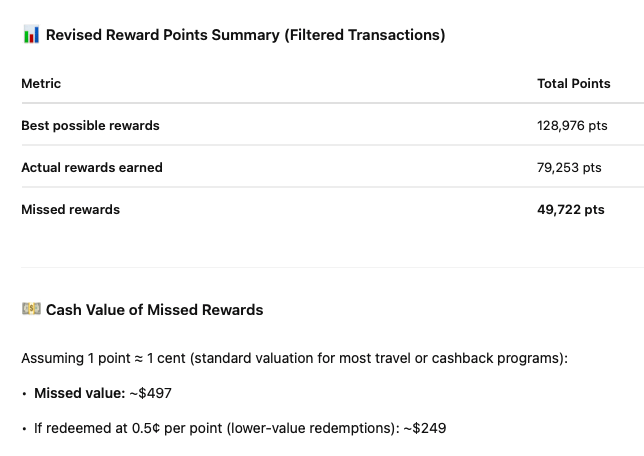Viewport: 644px width, 456px height.
Task: Select the Total Points column header
Action: [x=573, y=84]
